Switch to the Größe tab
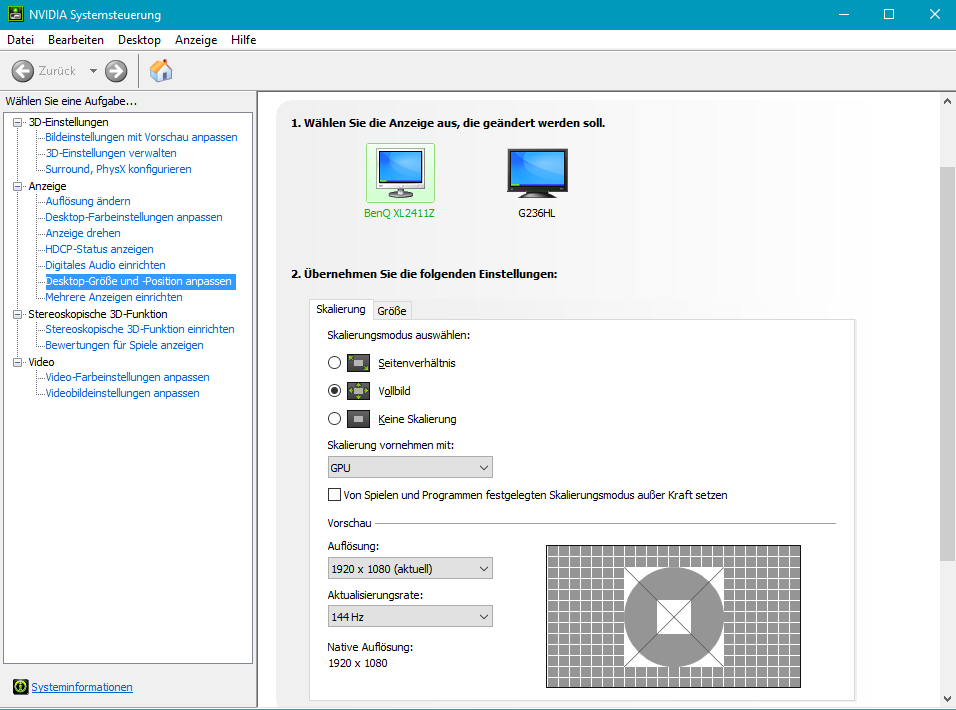Image resolution: width=956 pixels, height=710 pixels. [x=391, y=311]
